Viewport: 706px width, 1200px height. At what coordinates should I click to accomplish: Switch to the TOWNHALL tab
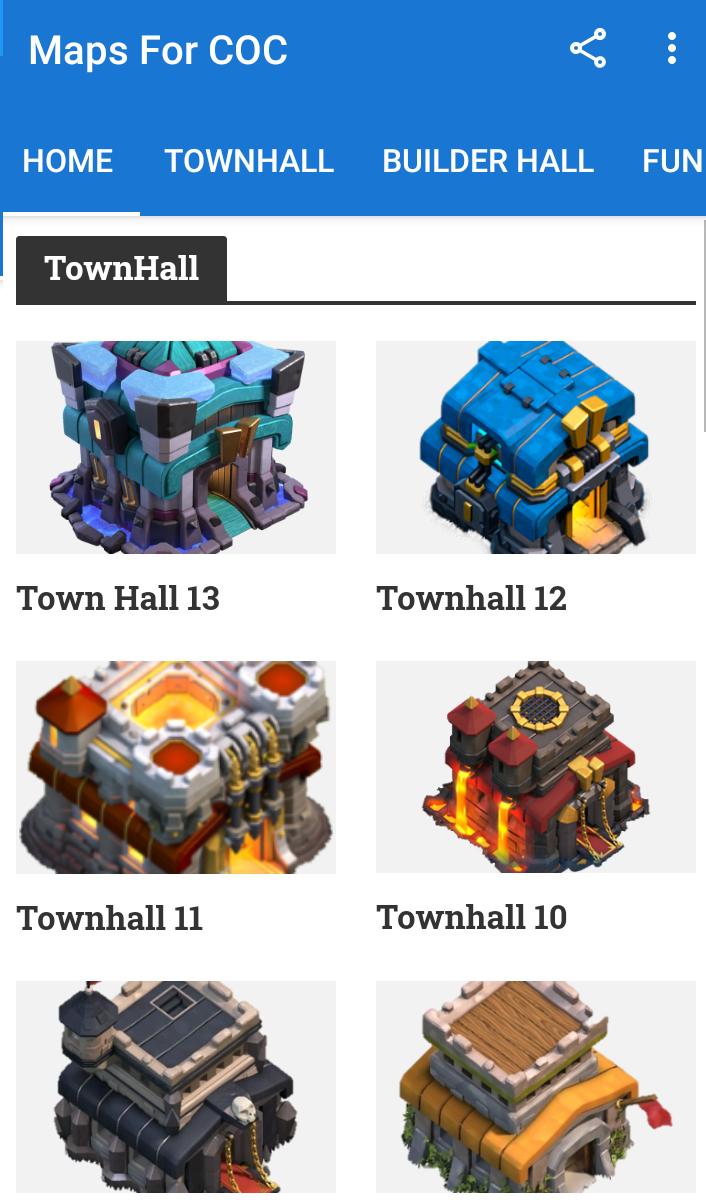249,161
